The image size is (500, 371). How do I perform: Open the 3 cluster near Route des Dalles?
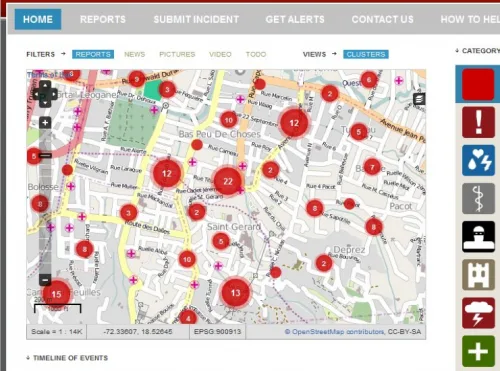tap(129, 213)
